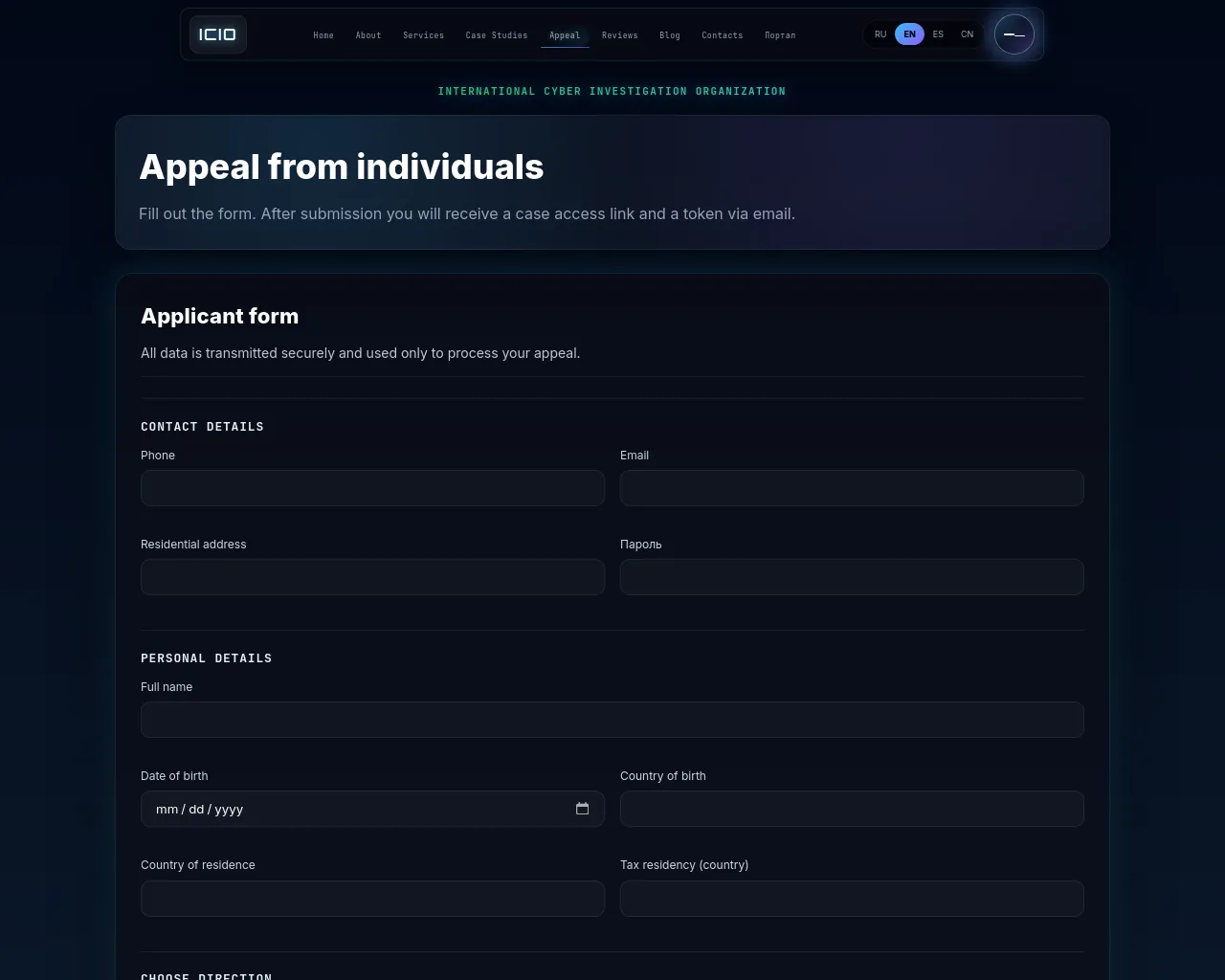Viewport: 1225px width, 980px height.
Task: Click the Phone input field
Action: 372,488
